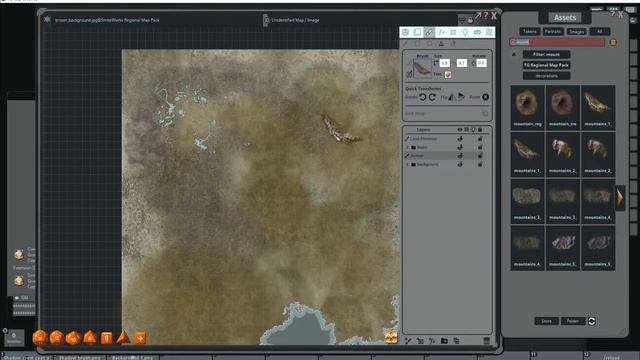Expand the Water layer folder

[407, 147]
